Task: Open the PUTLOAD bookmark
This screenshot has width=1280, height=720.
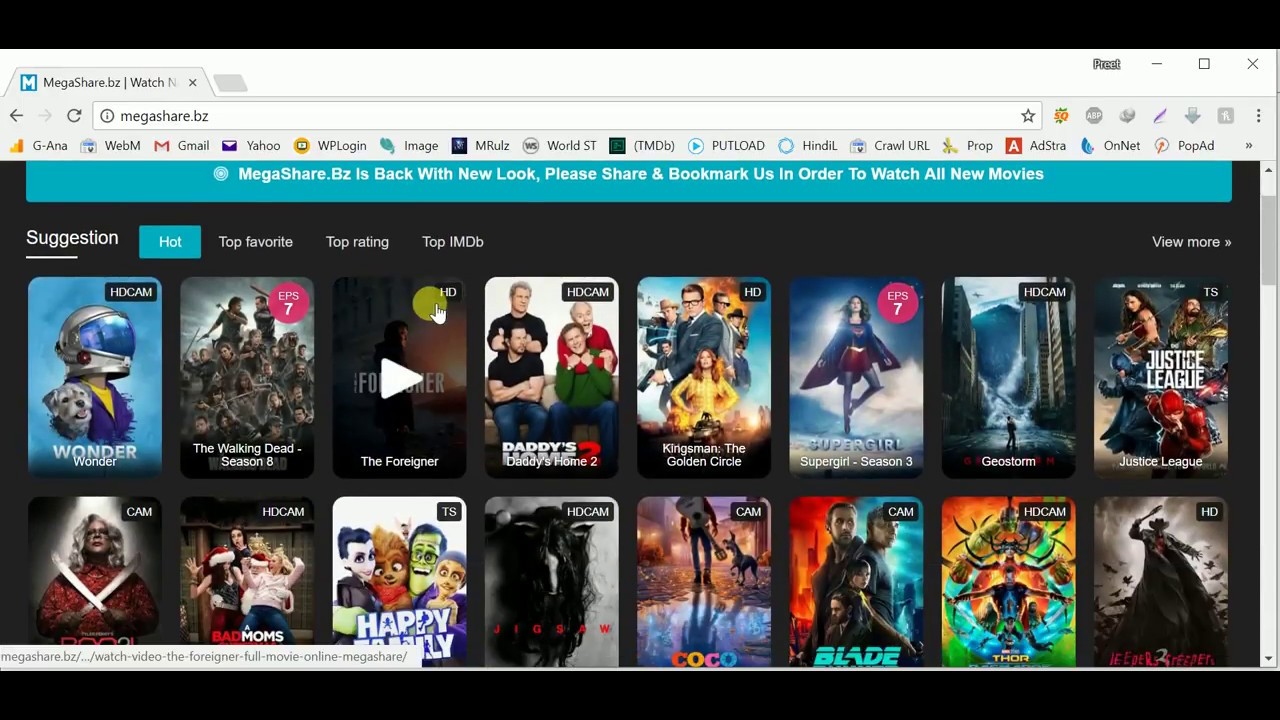Action: (x=726, y=146)
